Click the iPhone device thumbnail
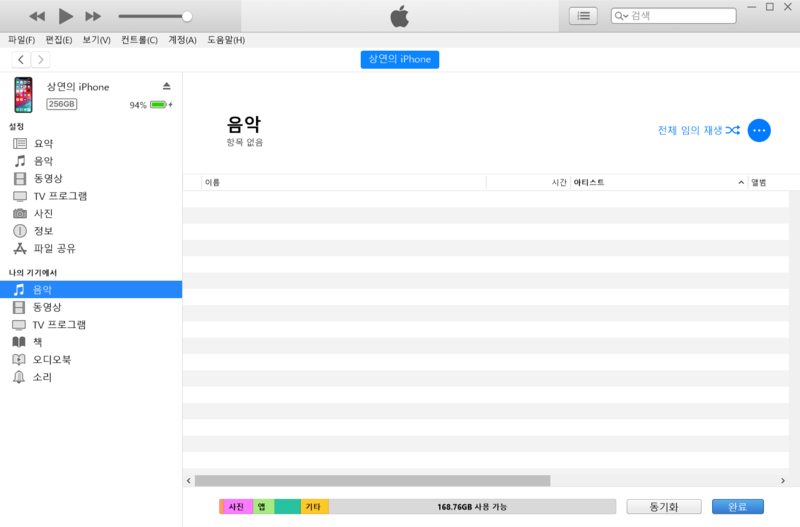Screen dimensions: 800x527 point(23,95)
